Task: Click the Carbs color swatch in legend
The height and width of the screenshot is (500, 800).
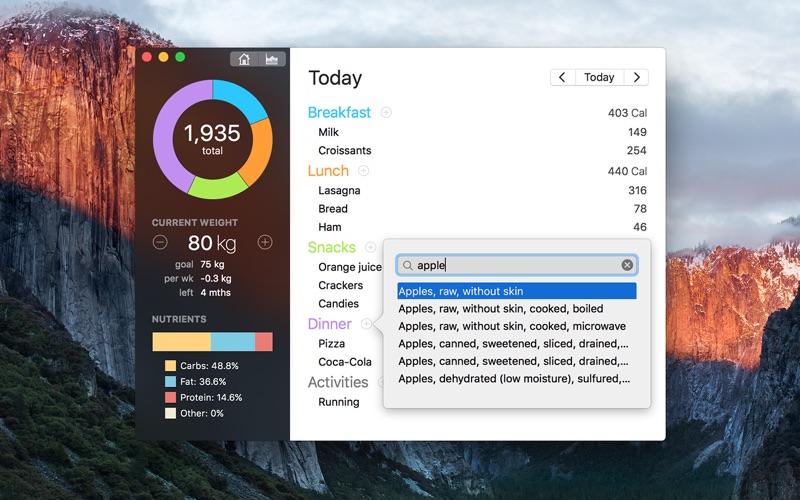Action: tap(170, 366)
